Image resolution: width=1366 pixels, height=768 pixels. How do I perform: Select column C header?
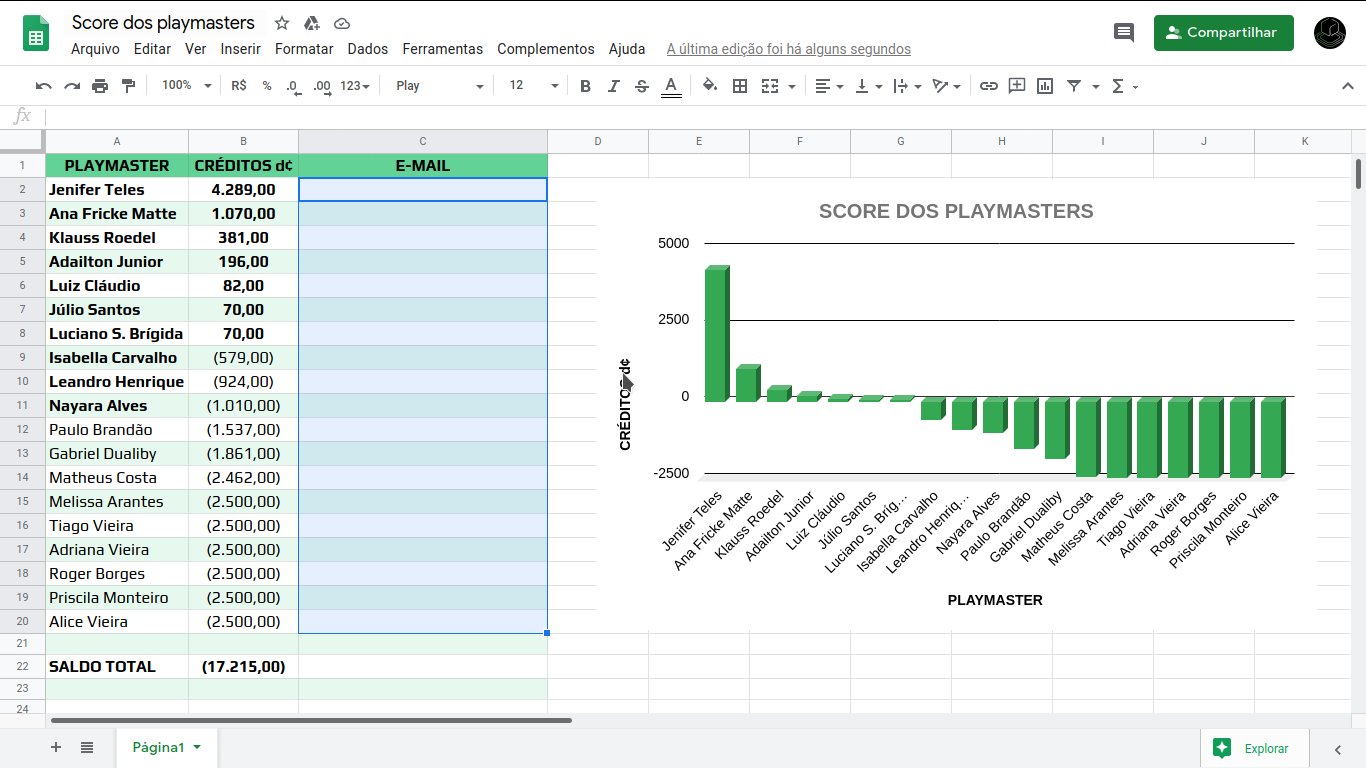point(423,141)
